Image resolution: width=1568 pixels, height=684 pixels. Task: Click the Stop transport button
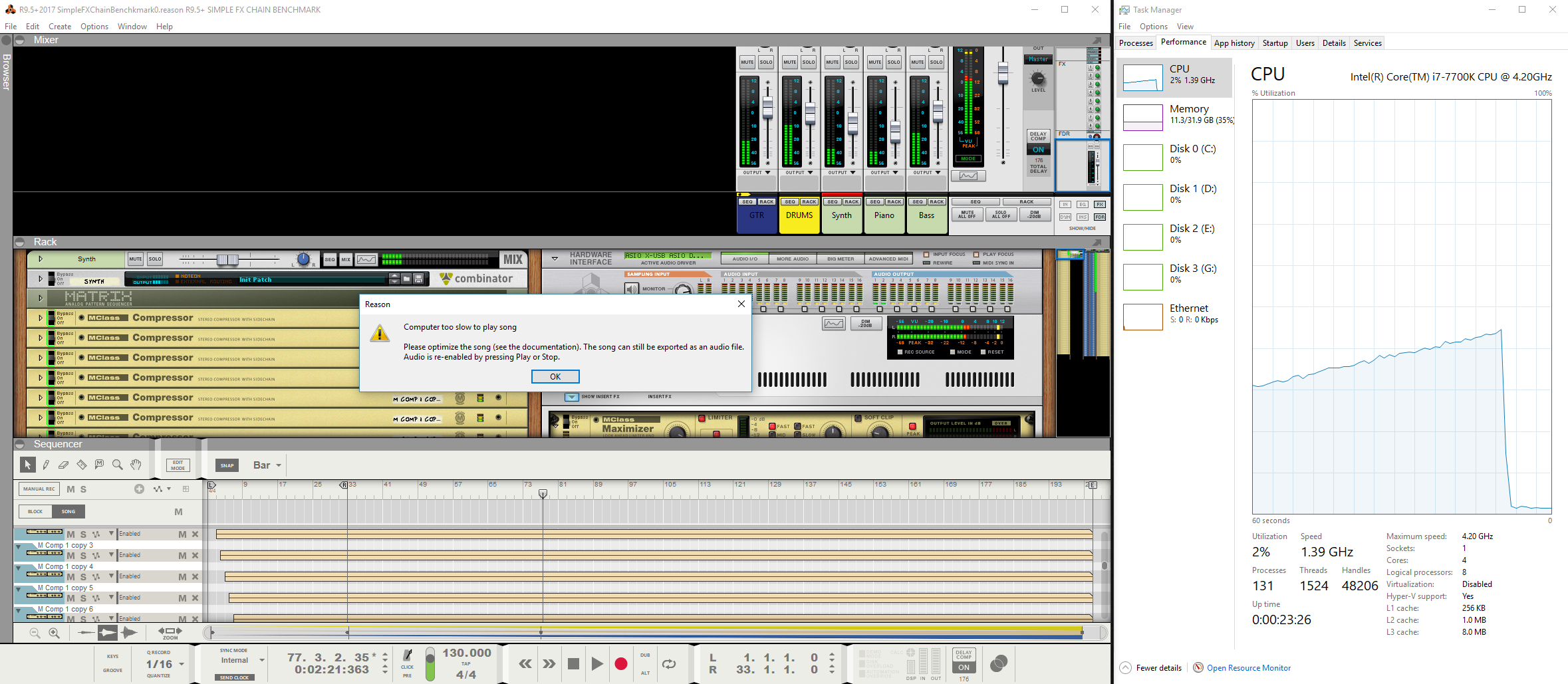pos(573,663)
